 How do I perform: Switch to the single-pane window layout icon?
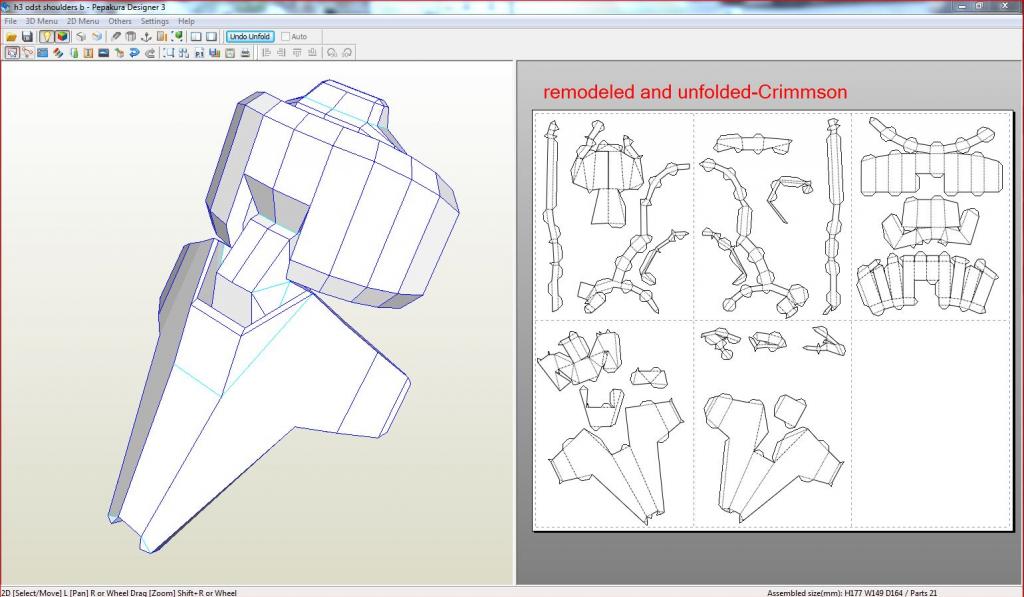point(211,37)
